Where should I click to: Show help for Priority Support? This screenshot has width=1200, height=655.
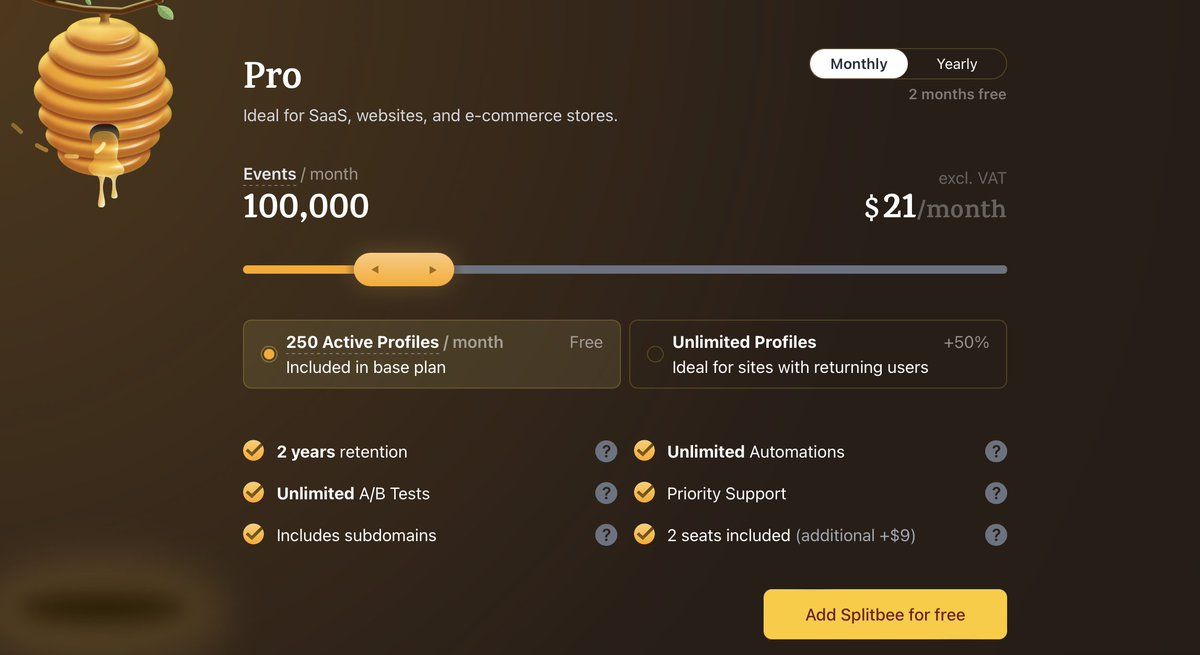(995, 493)
